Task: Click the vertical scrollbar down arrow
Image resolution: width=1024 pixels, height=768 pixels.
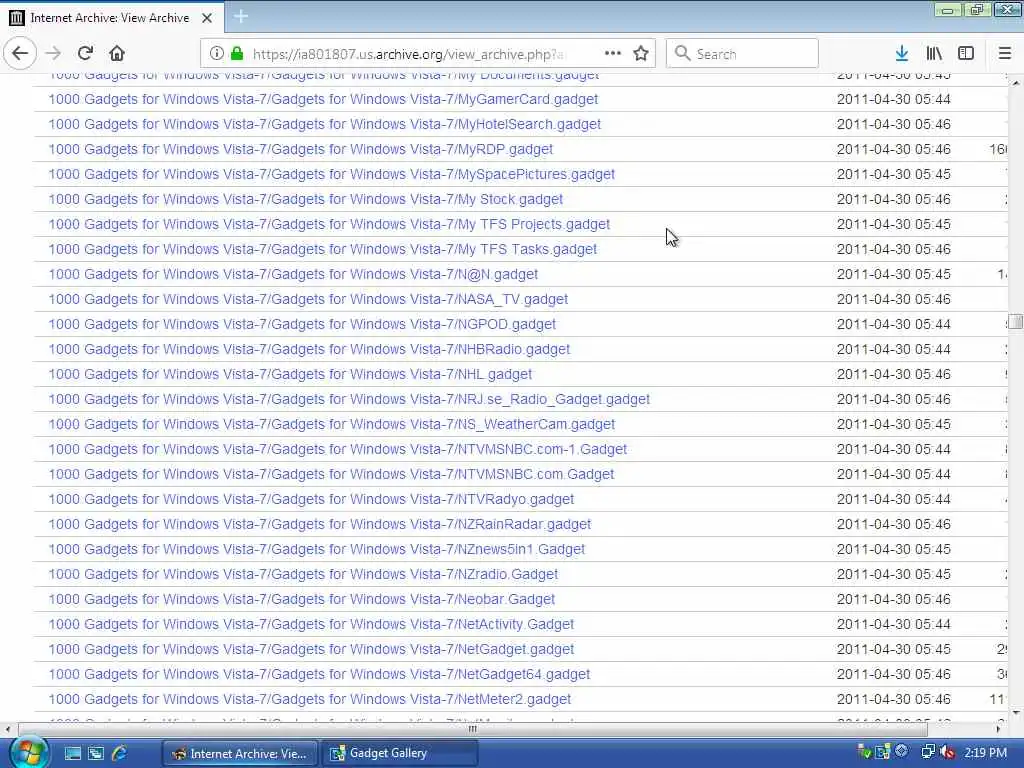Action: point(1016,712)
